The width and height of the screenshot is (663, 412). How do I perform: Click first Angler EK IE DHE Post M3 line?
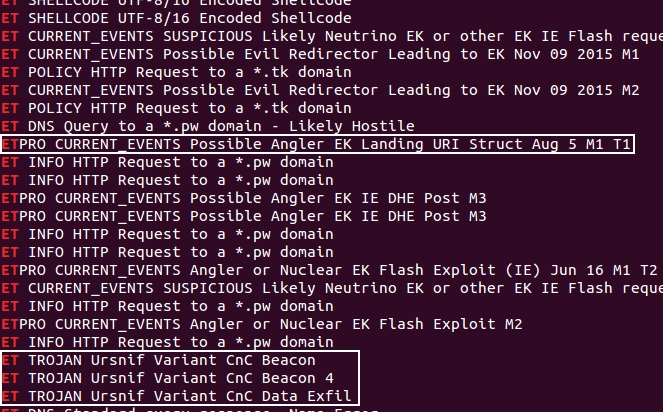244,198
